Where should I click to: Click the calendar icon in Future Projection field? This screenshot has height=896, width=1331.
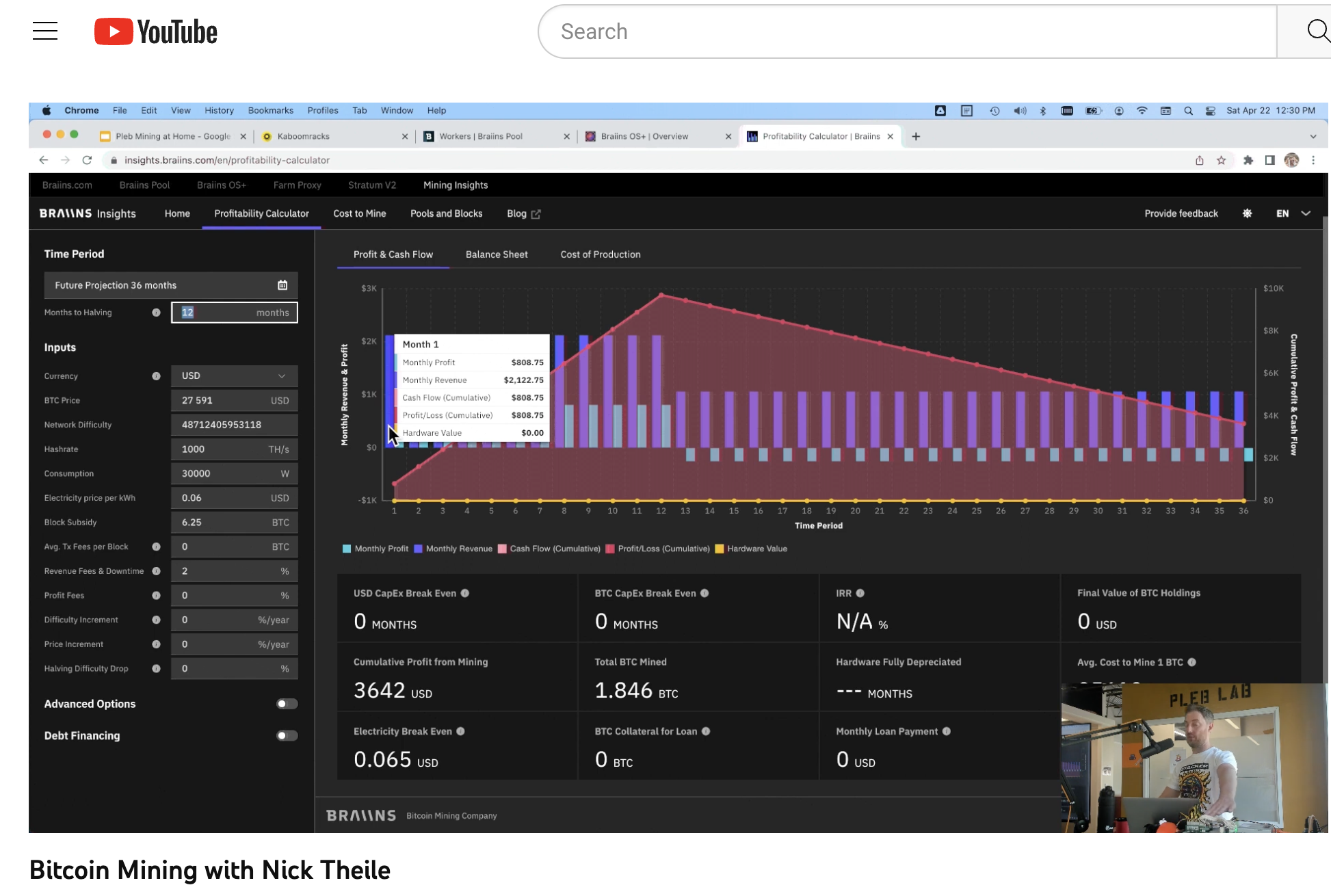click(x=282, y=285)
